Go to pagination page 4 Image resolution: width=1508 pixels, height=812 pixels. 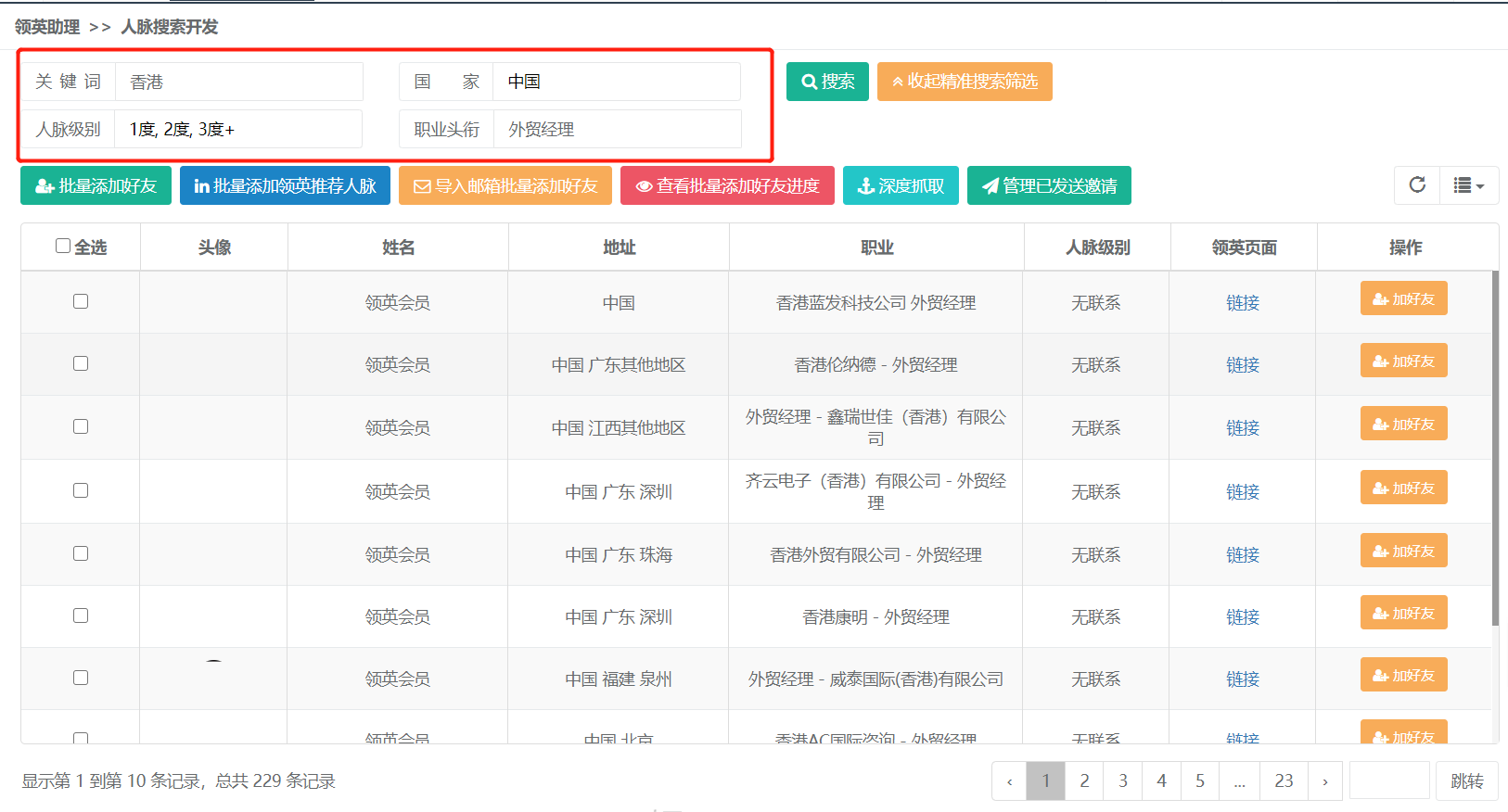1161,780
